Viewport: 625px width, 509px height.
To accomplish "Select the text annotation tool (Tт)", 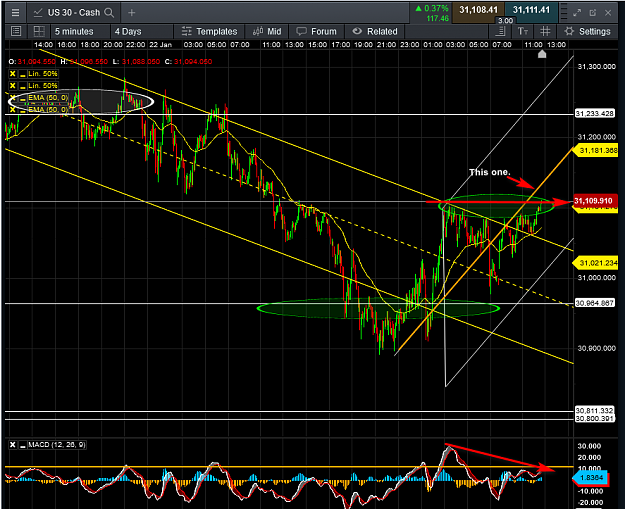I will point(523,31).
